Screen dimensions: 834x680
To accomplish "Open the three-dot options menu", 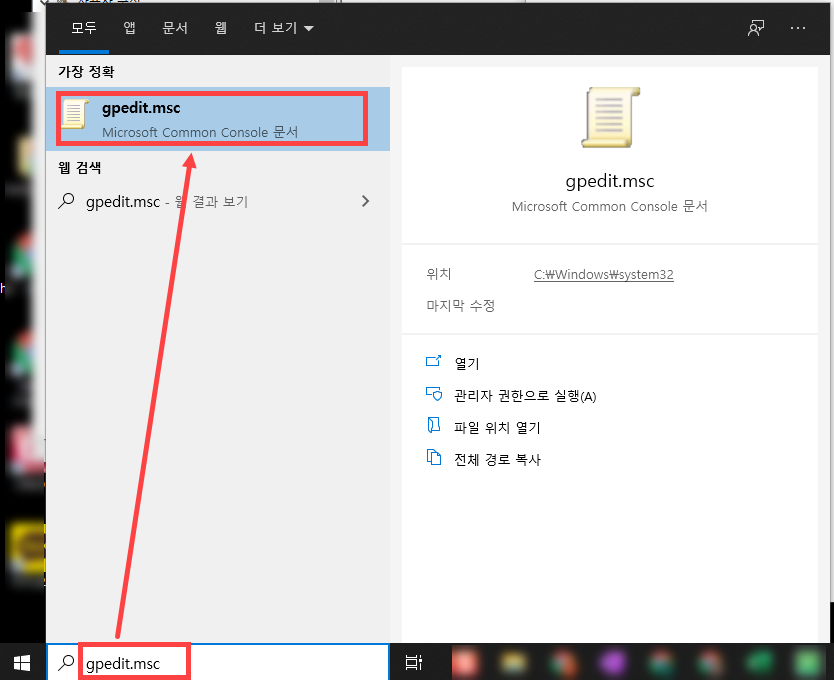I will (x=798, y=28).
